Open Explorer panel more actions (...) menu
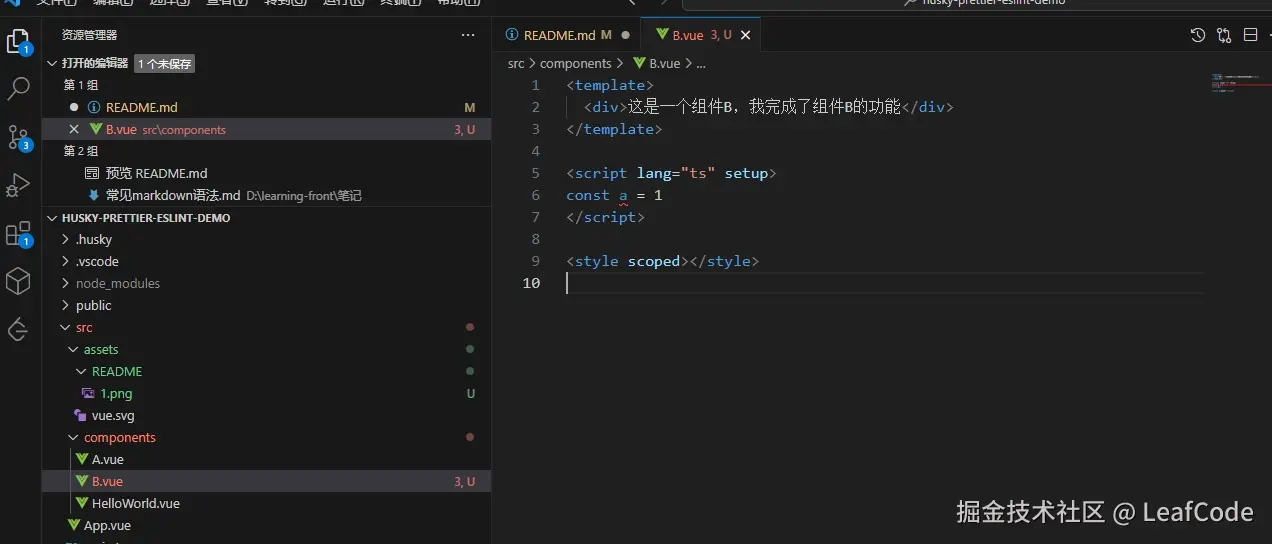This screenshot has width=1272, height=544. [468, 35]
